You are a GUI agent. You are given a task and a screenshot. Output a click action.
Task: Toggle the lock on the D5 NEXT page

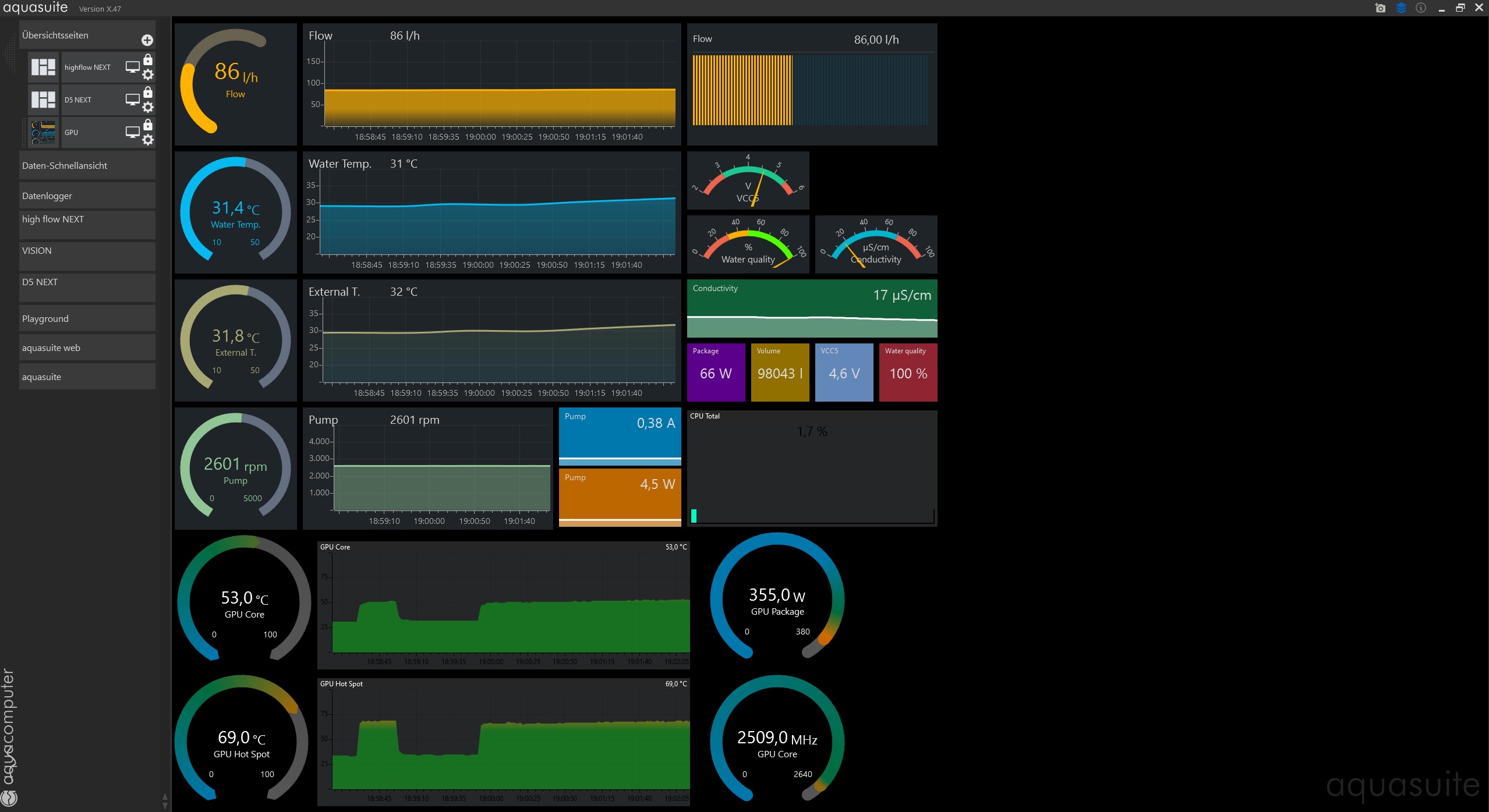coord(148,93)
